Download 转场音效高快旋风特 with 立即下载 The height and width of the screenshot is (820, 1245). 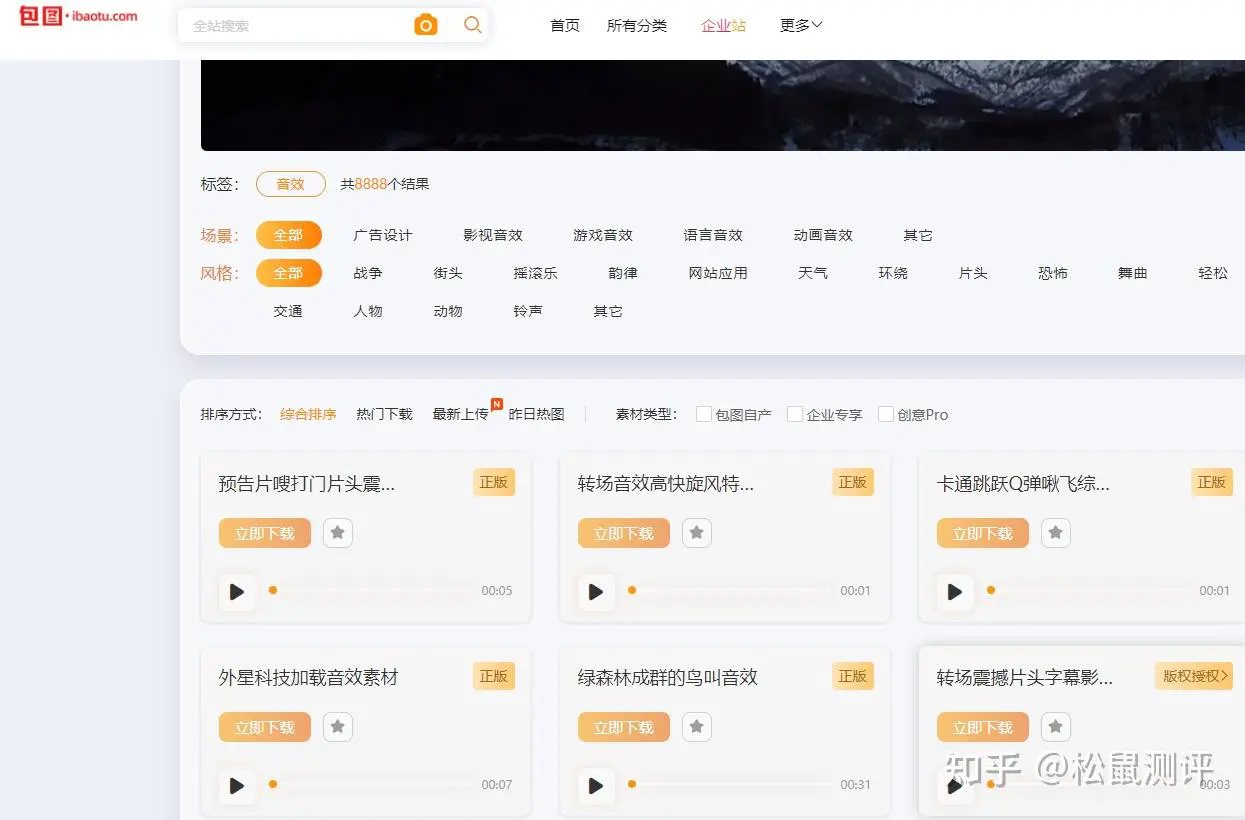(x=624, y=533)
